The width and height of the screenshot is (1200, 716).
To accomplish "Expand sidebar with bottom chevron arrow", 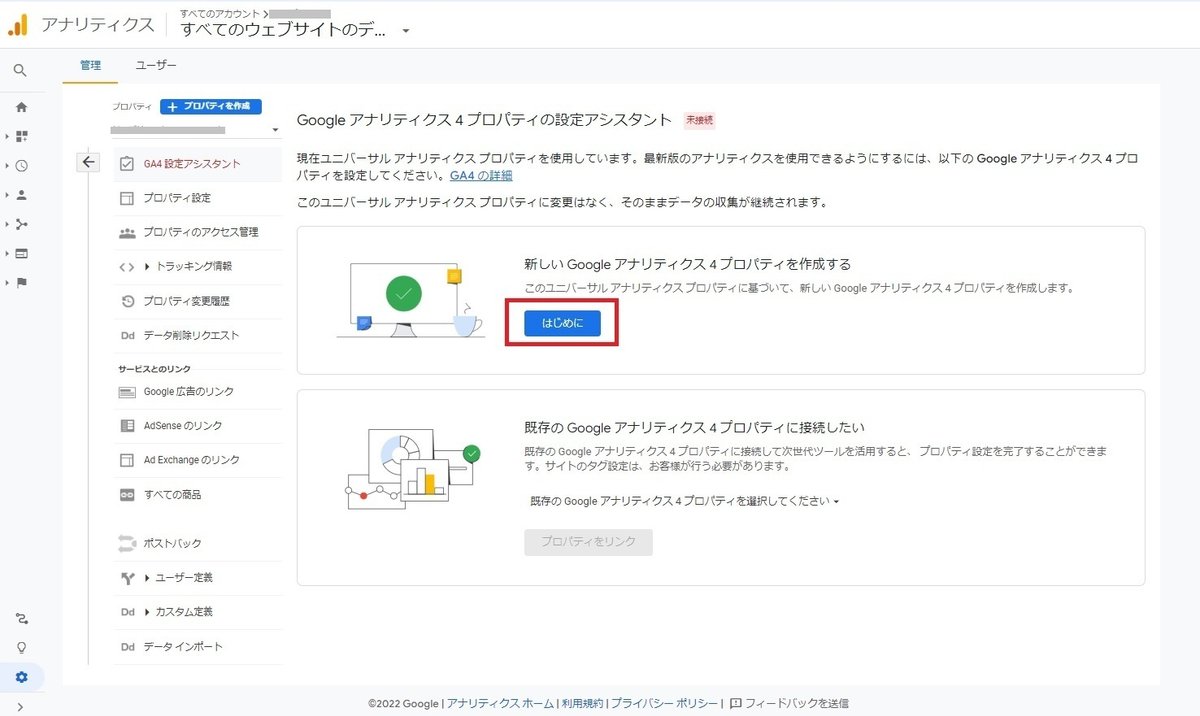I will 21,706.
